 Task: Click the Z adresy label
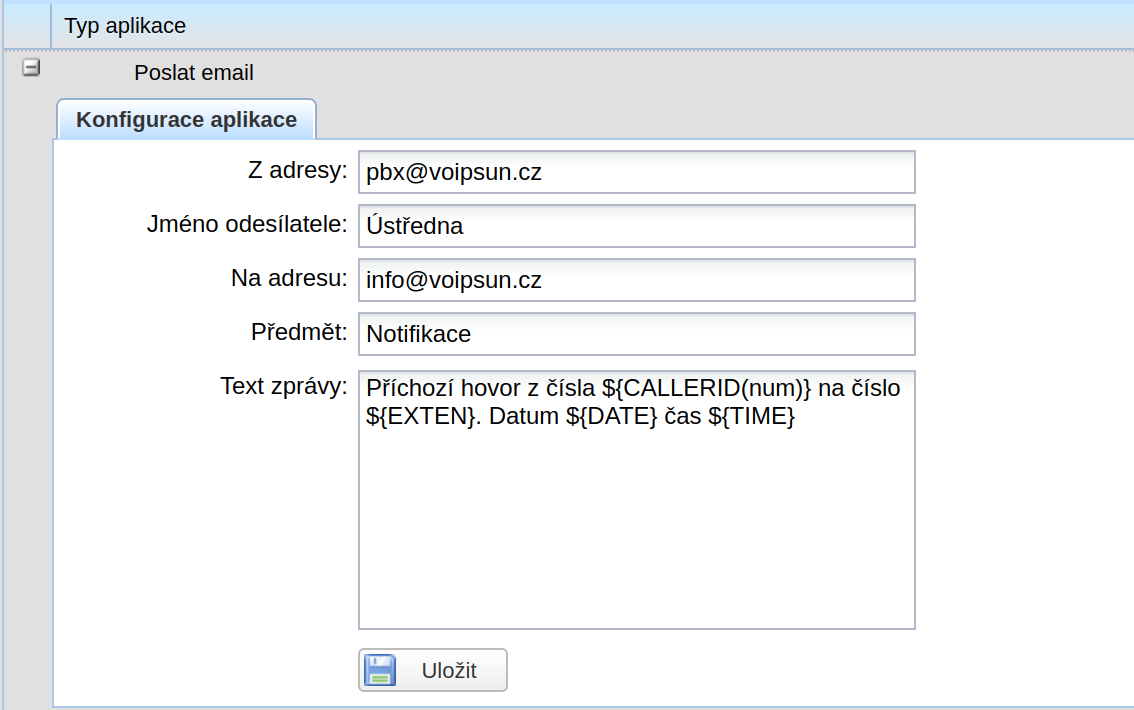(x=297, y=171)
